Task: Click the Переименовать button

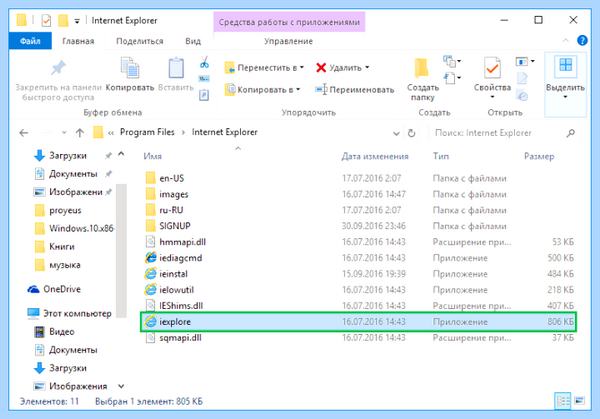Action: (354, 90)
